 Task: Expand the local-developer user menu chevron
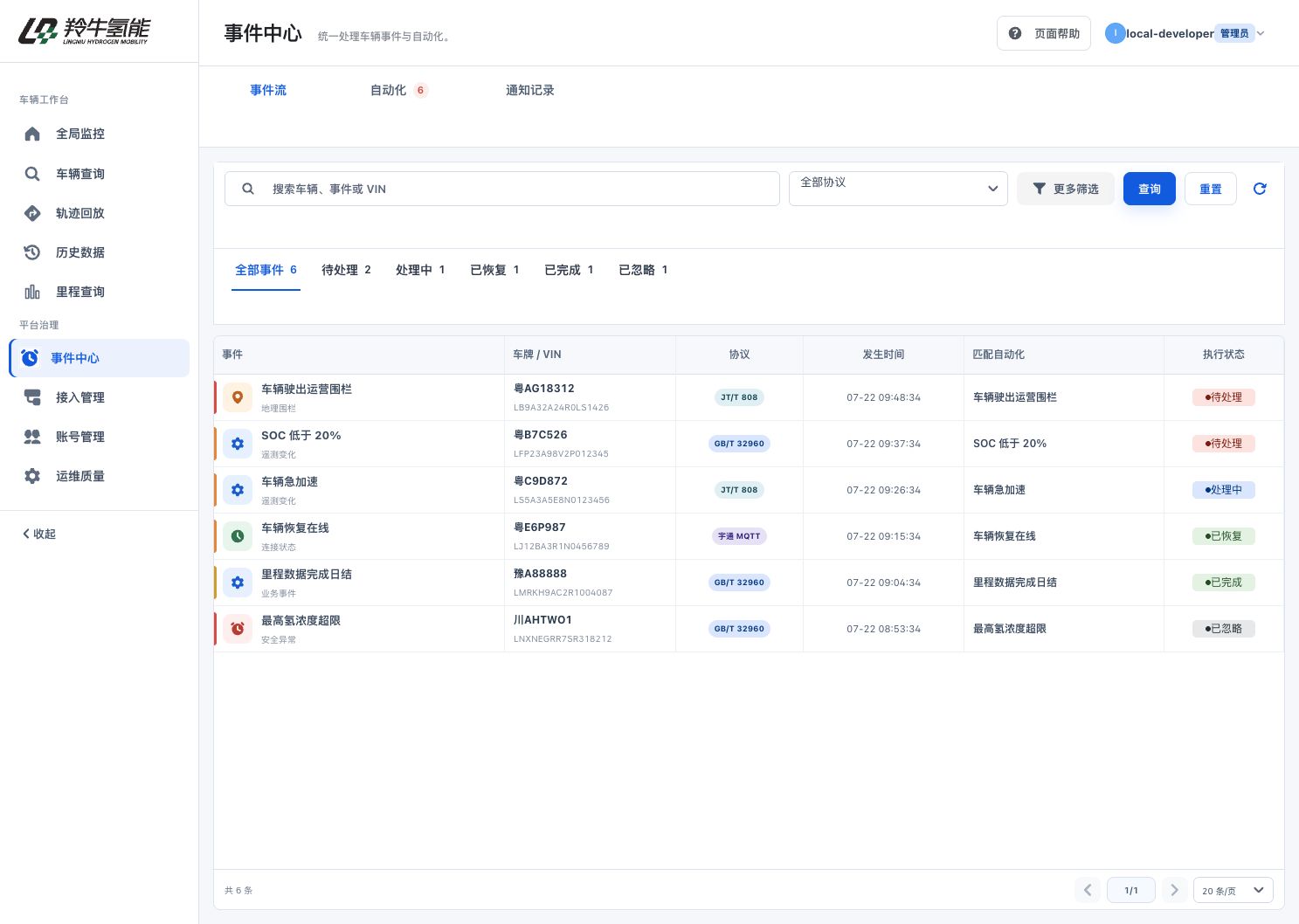[x=1261, y=33]
